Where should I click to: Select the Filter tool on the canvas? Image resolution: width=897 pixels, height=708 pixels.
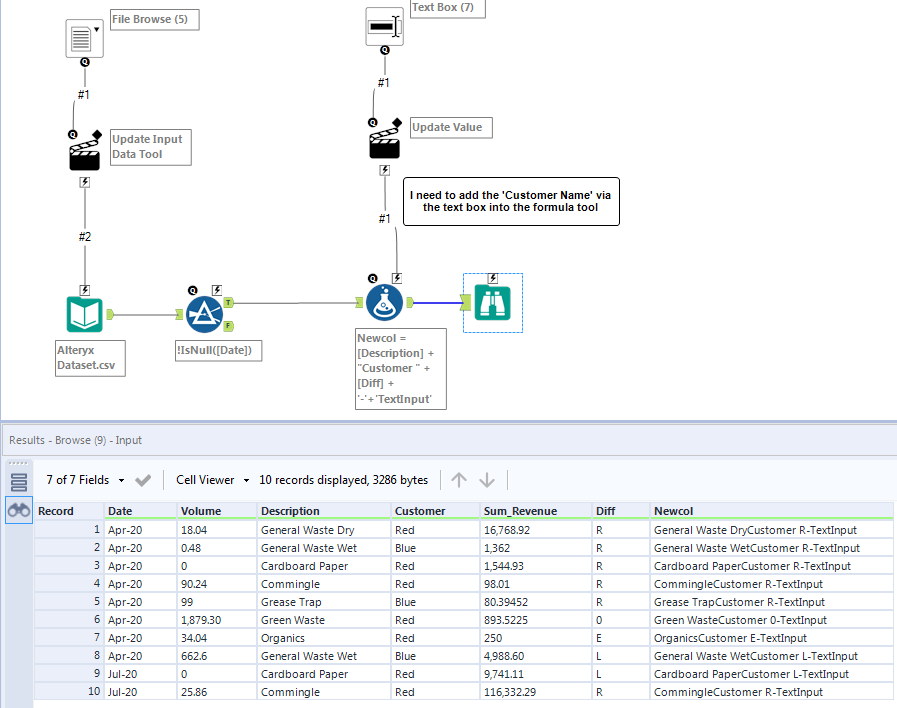205,313
